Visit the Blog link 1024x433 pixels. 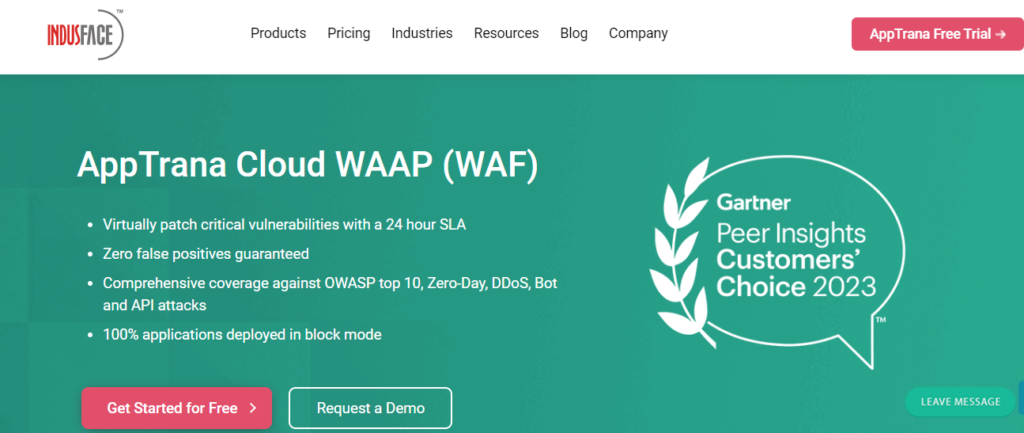tap(574, 33)
